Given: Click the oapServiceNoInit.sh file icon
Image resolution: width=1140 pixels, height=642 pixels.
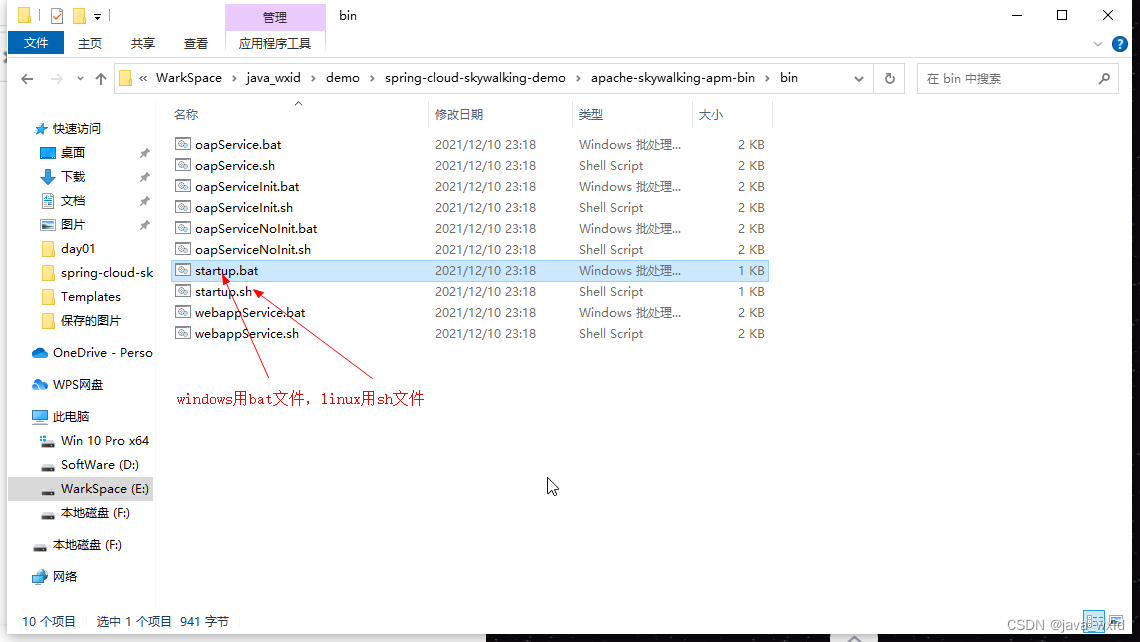Looking at the screenshot, I should (182, 249).
